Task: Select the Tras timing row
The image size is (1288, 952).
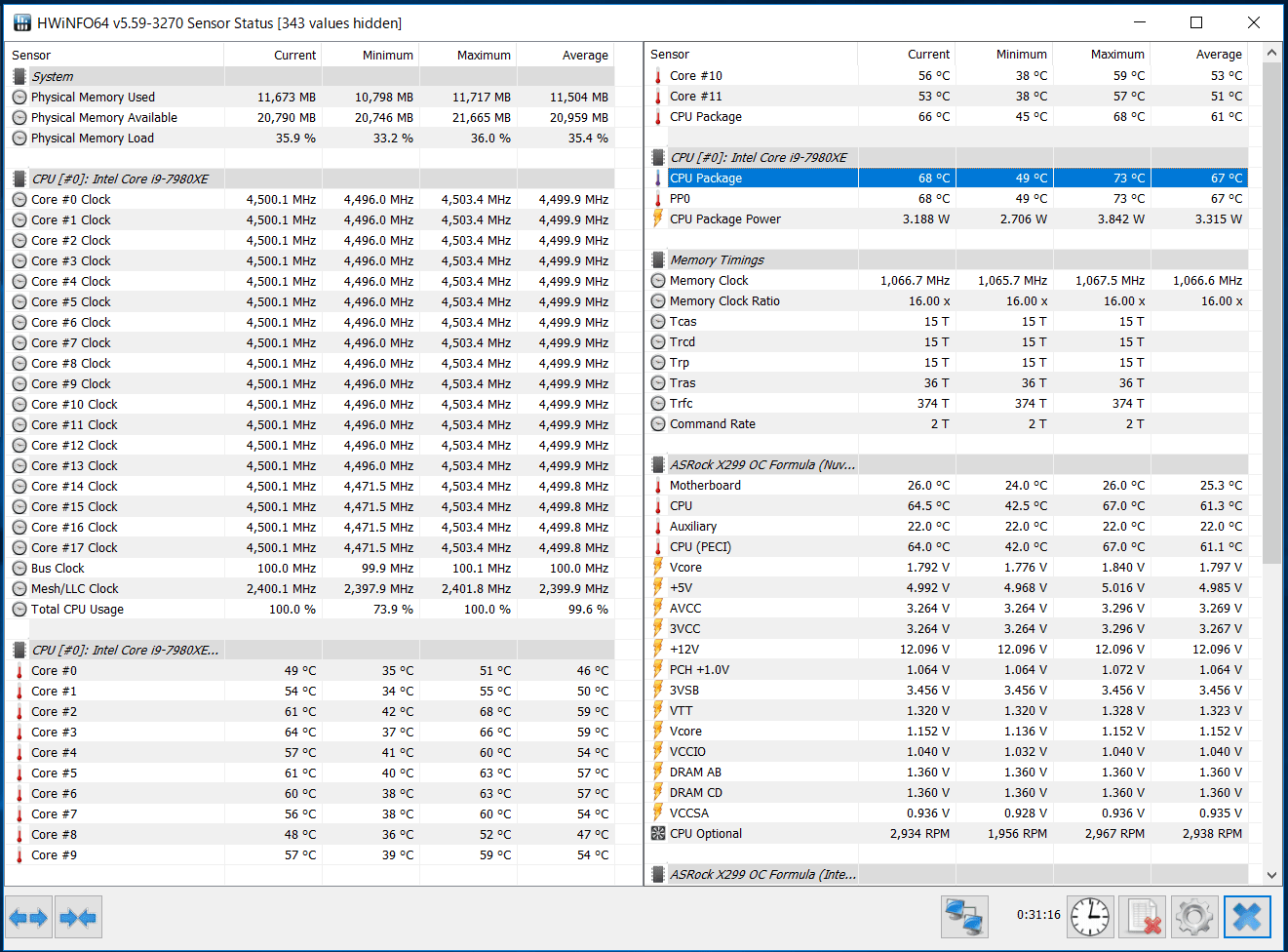Action: pyautogui.click(x=948, y=382)
